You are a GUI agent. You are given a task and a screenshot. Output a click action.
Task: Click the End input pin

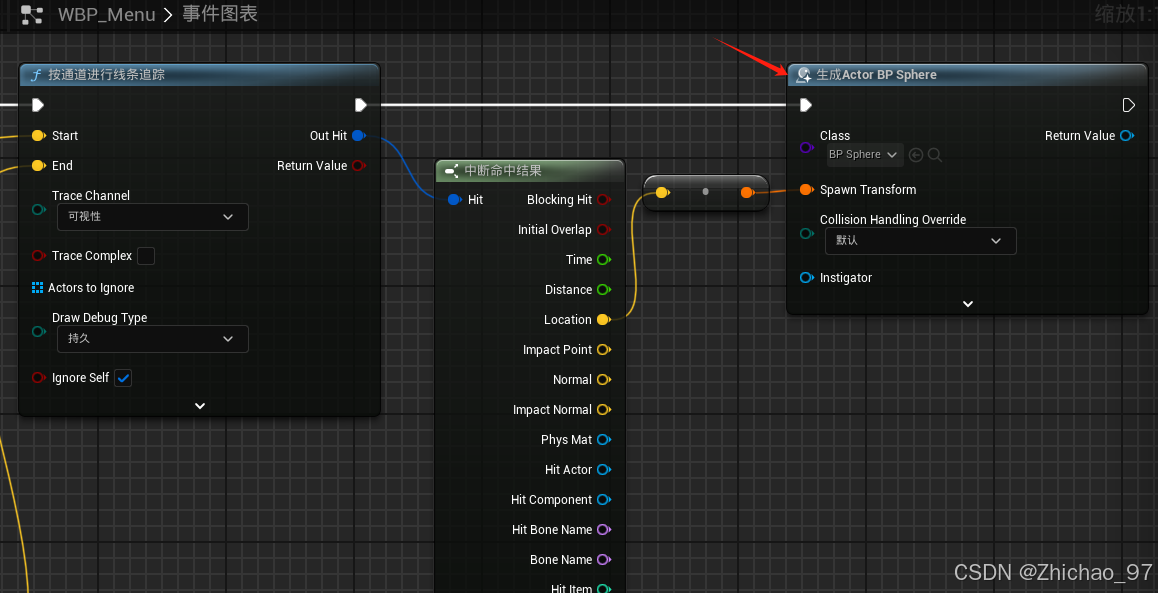tap(38, 165)
